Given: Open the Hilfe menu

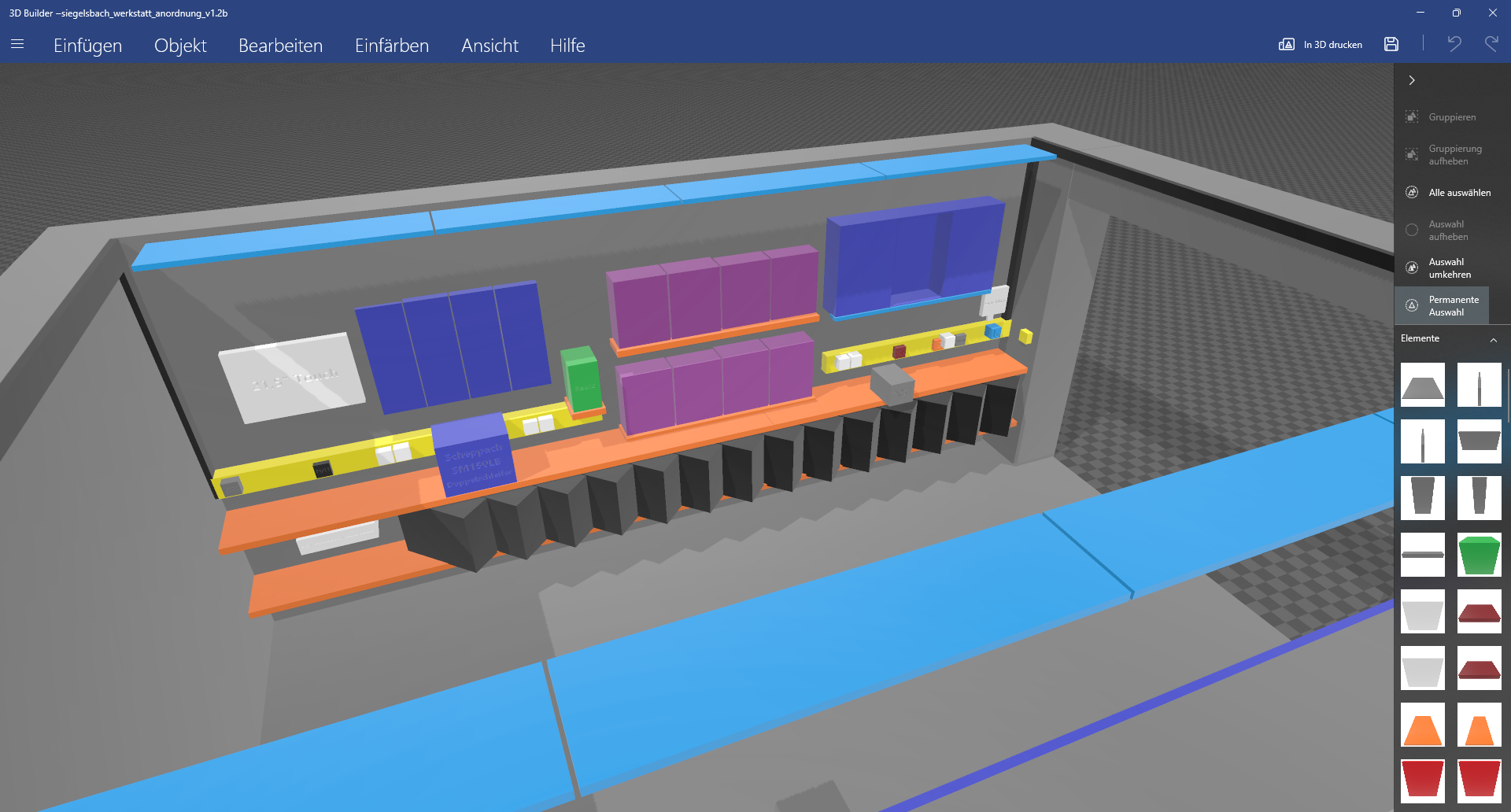Looking at the screenshot, I should [x=567, y=46].
